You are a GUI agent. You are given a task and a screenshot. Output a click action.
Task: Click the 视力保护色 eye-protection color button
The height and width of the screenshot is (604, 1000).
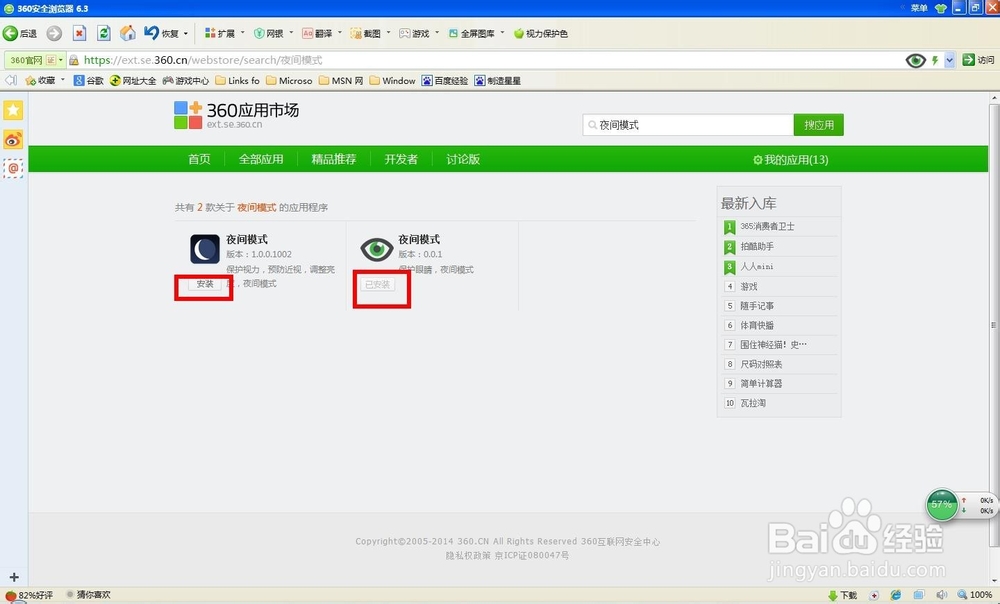click(541, 33)
